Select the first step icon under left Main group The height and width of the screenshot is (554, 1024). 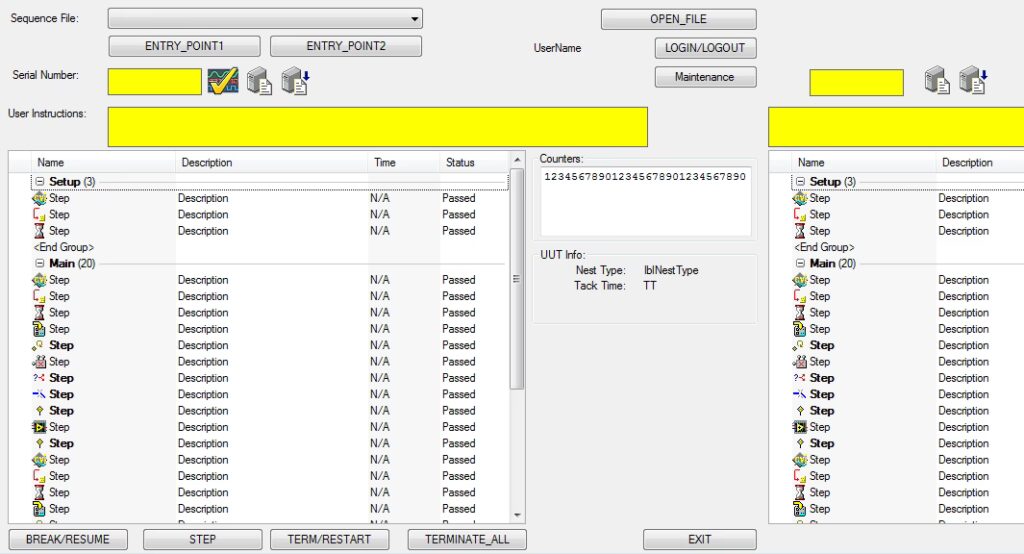(41, 280)
